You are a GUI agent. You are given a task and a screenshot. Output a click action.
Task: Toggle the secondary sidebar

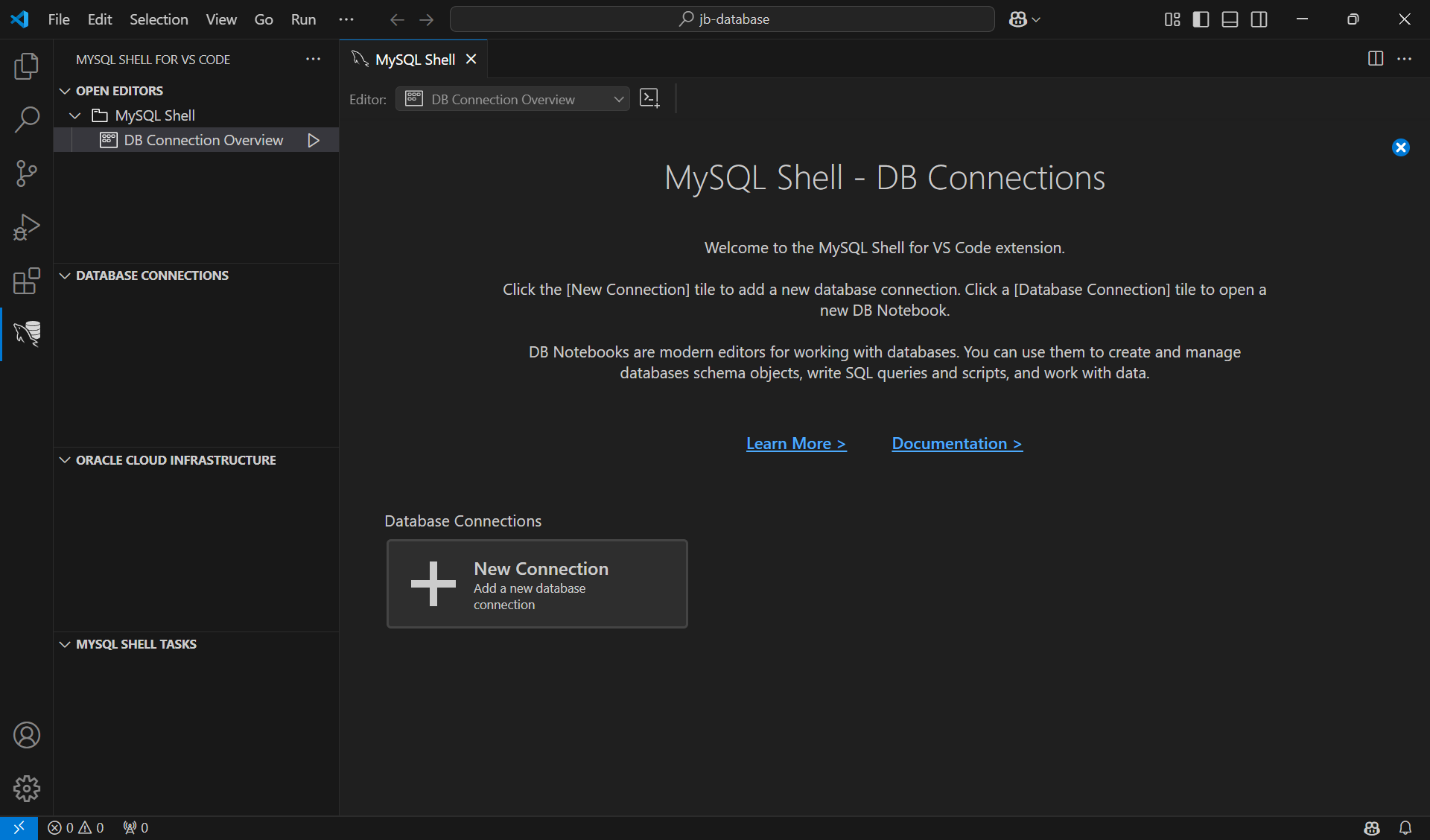coord(1259,19)
